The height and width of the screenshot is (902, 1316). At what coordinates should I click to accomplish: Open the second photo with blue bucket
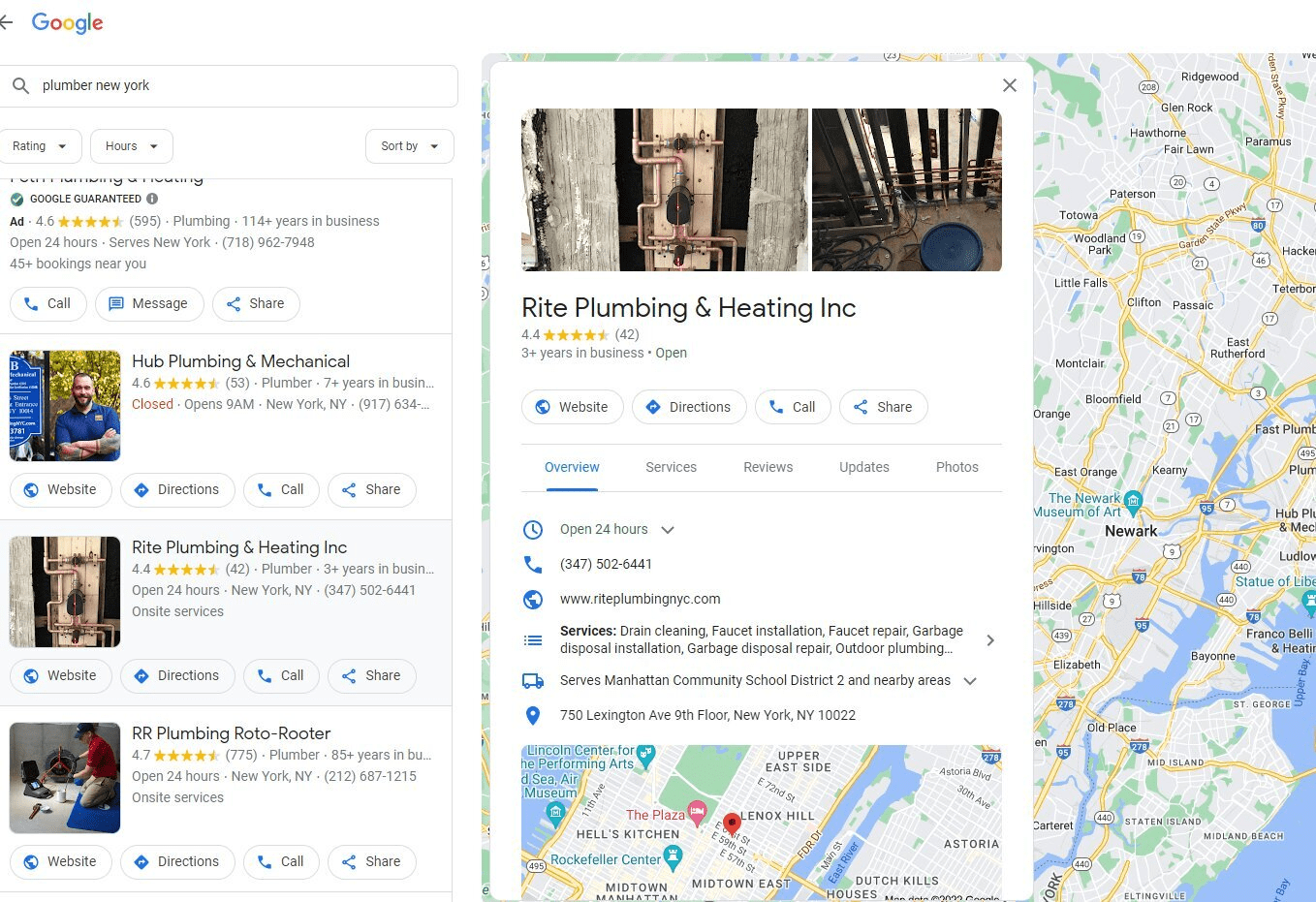(907, 190)
